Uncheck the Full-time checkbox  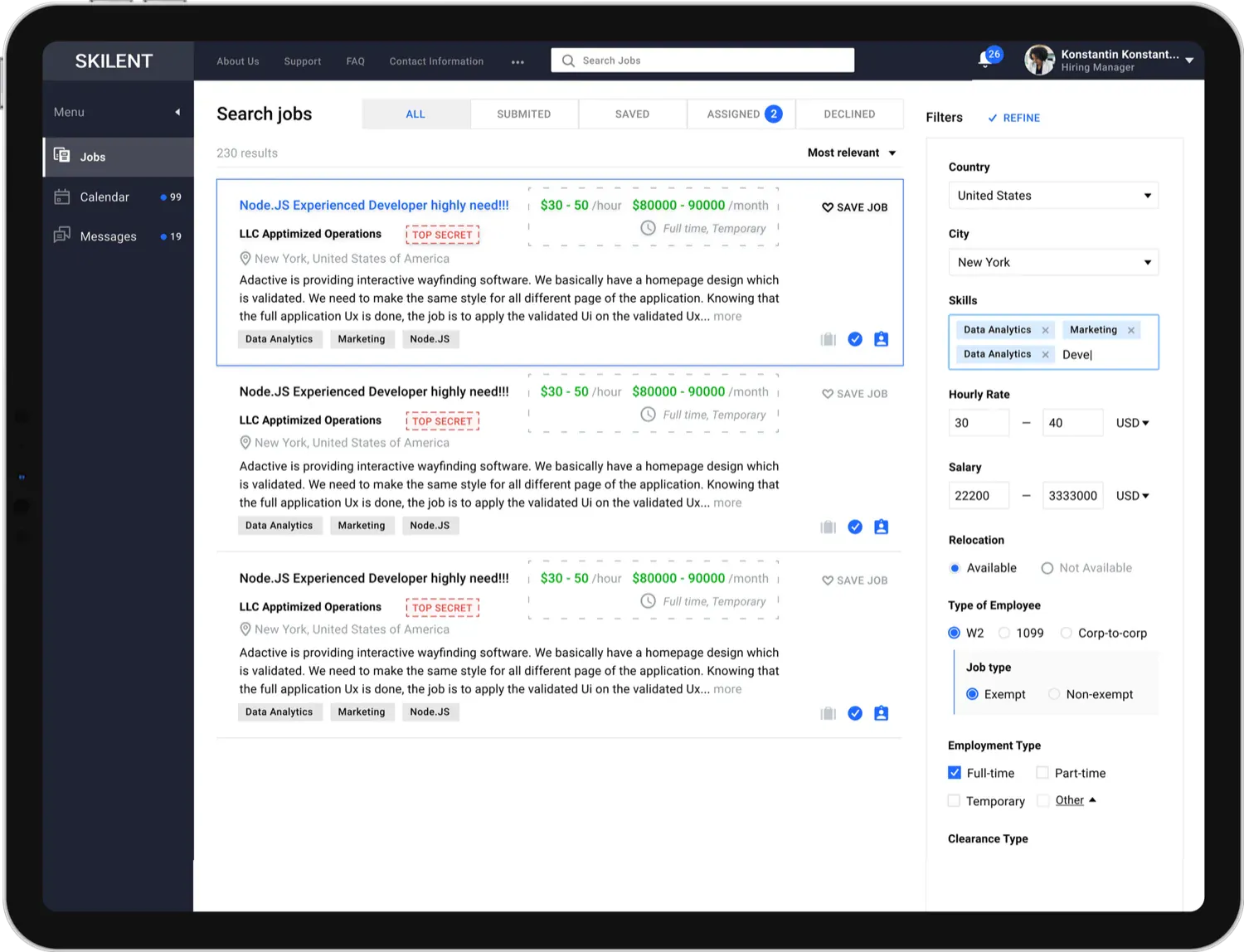(955, 773)
